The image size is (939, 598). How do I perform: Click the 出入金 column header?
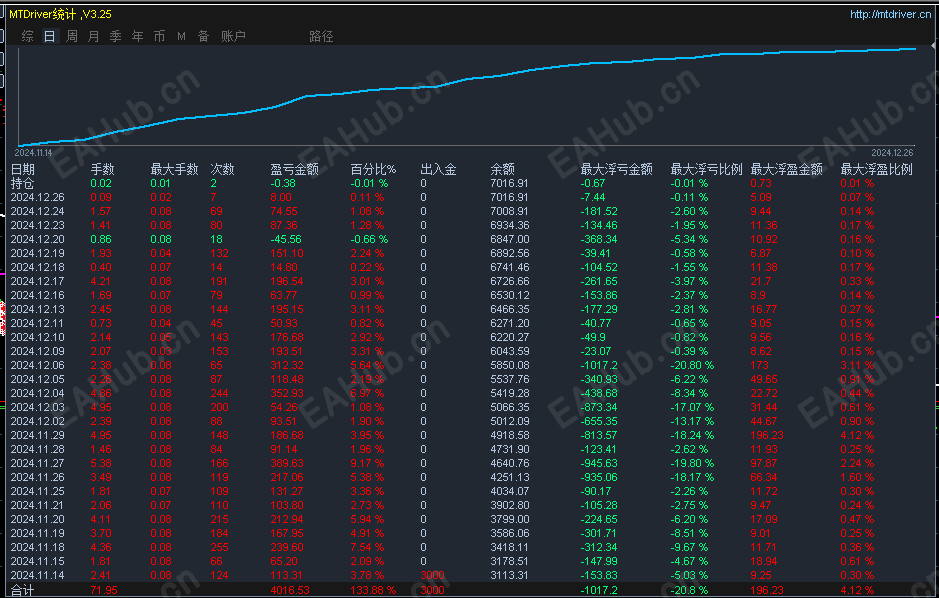point(438,169)
